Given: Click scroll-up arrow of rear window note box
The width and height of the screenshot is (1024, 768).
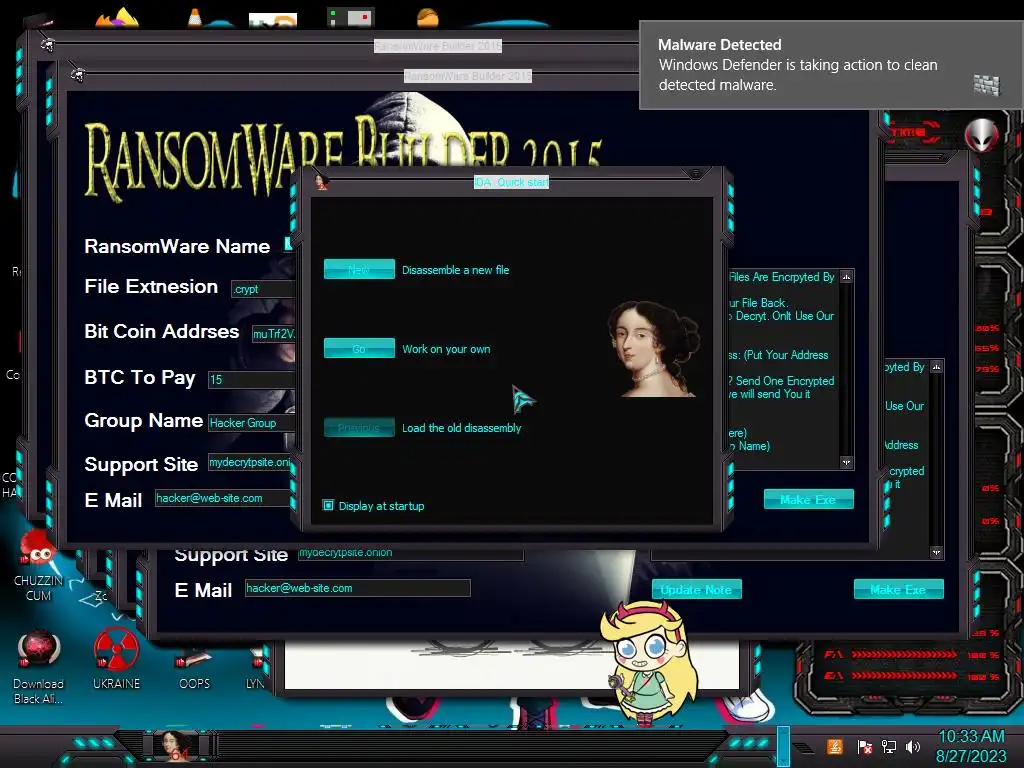Looking at the screenshot, I should pos(936,367).
